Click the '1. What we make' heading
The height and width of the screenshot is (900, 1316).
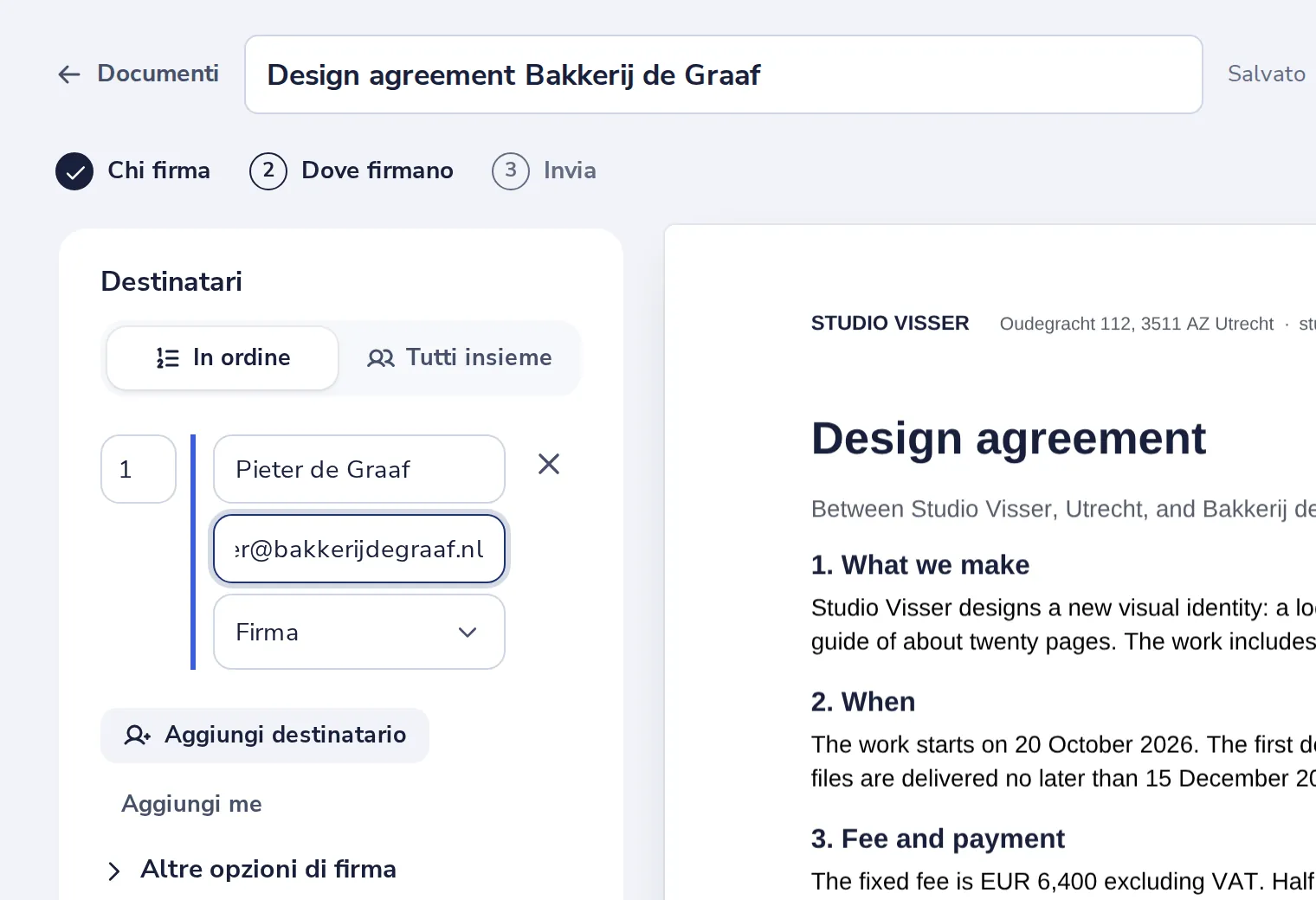pos(920,565)
